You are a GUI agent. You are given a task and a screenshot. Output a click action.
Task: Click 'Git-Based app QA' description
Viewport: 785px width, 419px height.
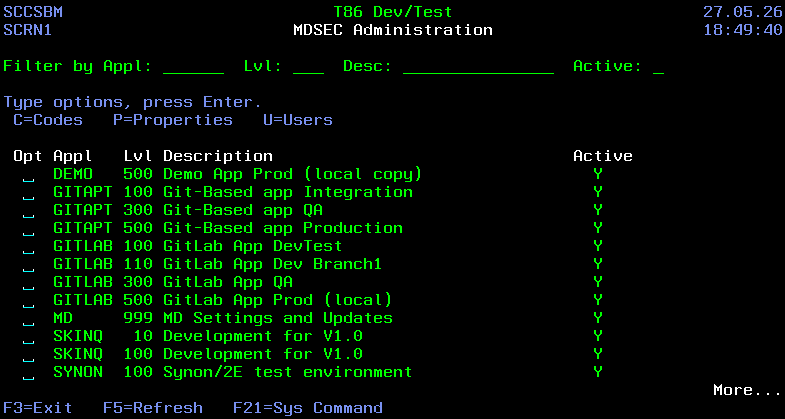243,210
